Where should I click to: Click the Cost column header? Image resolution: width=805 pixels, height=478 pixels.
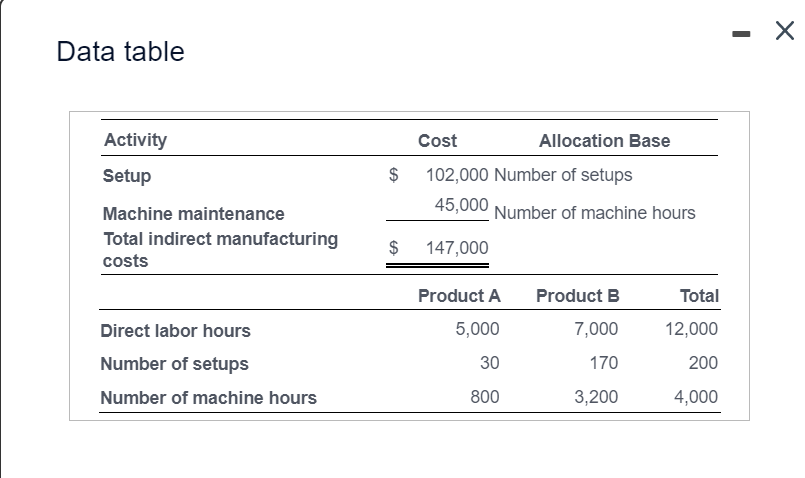coord(437,141)
